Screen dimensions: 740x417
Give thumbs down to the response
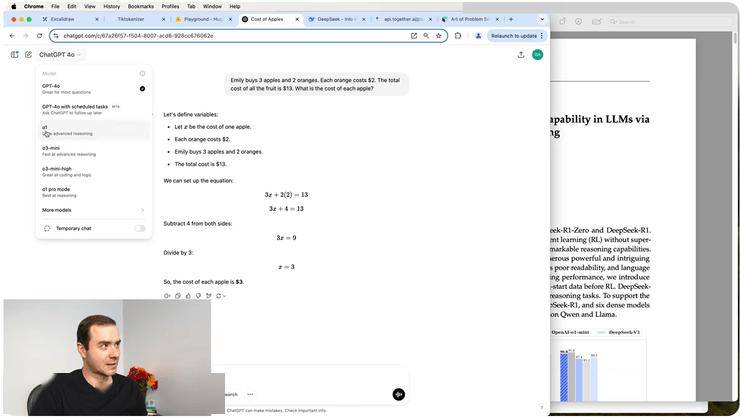coord(198,296)
